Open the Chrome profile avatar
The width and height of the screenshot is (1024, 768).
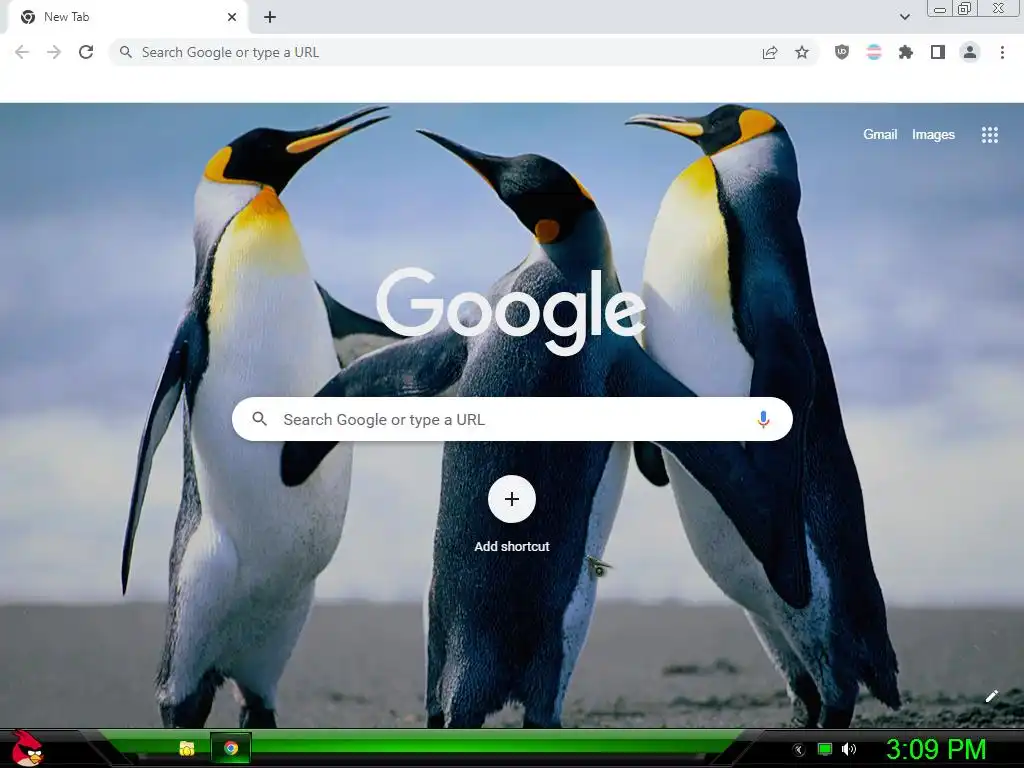970,52
